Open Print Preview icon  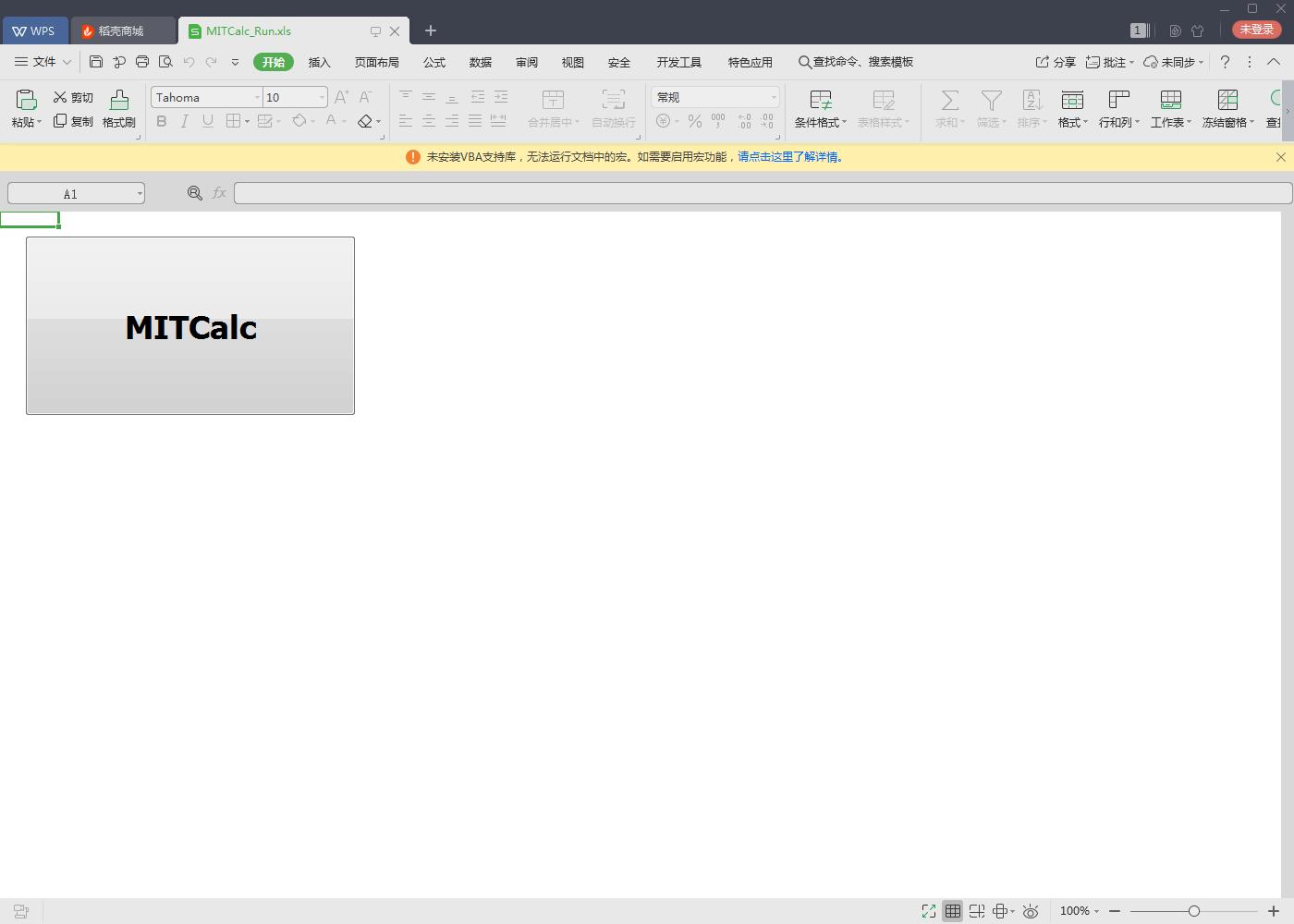click(x=165, y=62)
